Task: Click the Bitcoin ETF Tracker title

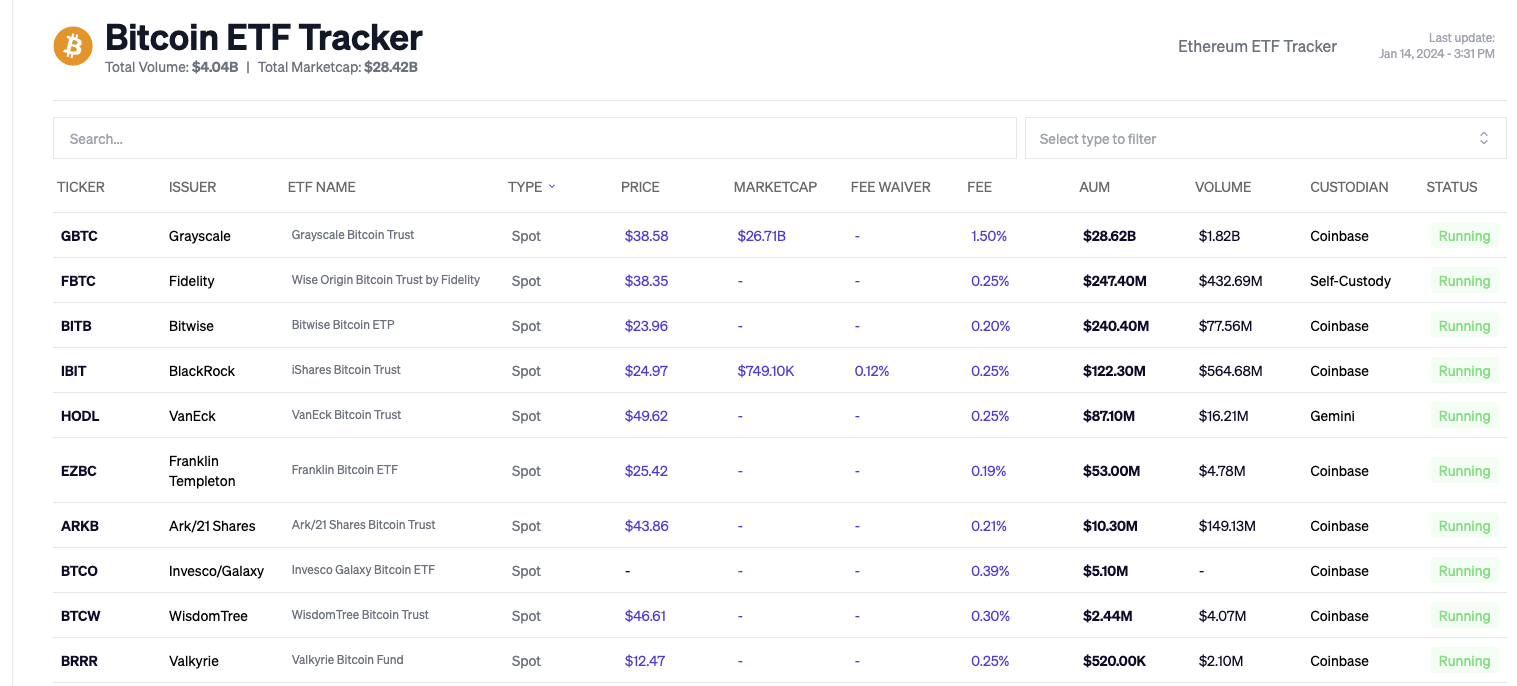Action: coord(264,37)
